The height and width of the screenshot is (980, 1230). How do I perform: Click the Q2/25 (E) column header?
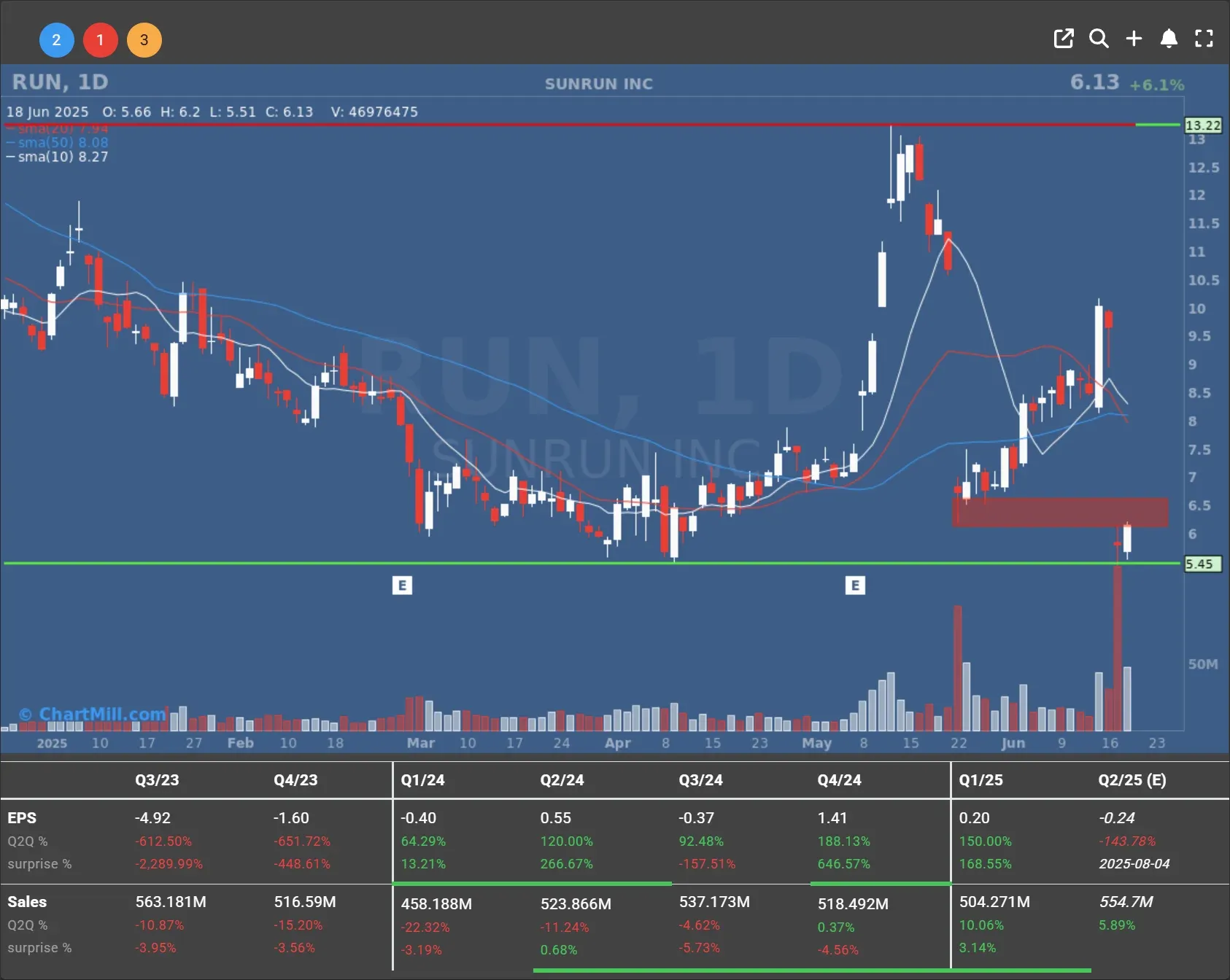(1132, 779)
